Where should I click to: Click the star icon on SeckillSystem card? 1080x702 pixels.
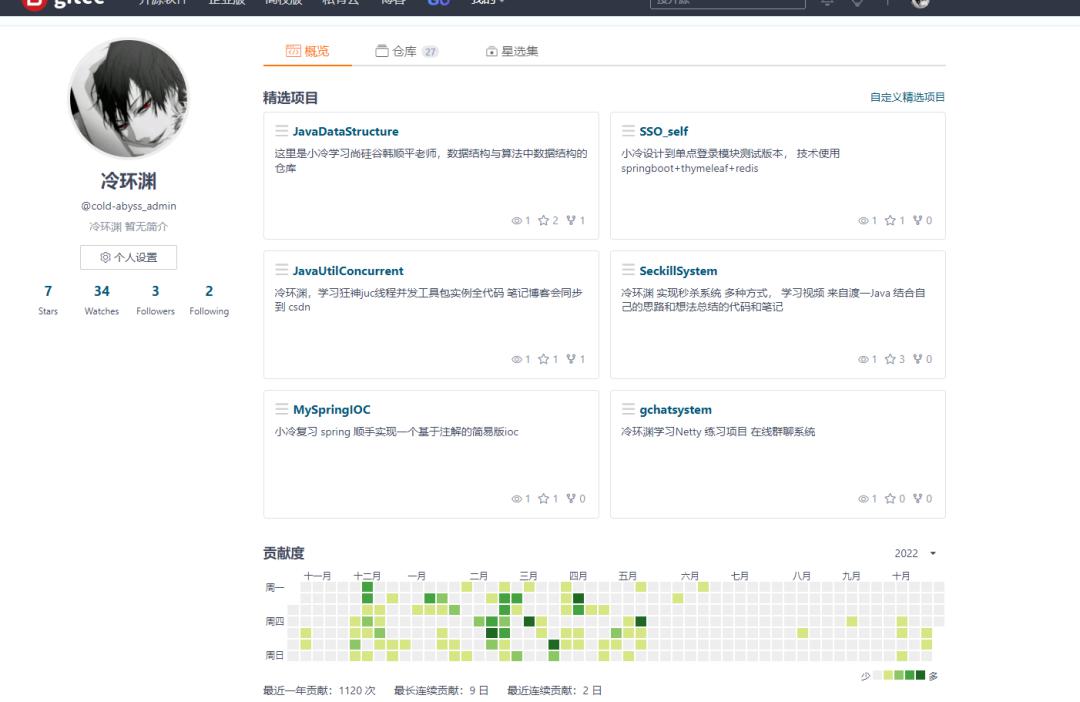pyautogui.click(x=890, y=359)
